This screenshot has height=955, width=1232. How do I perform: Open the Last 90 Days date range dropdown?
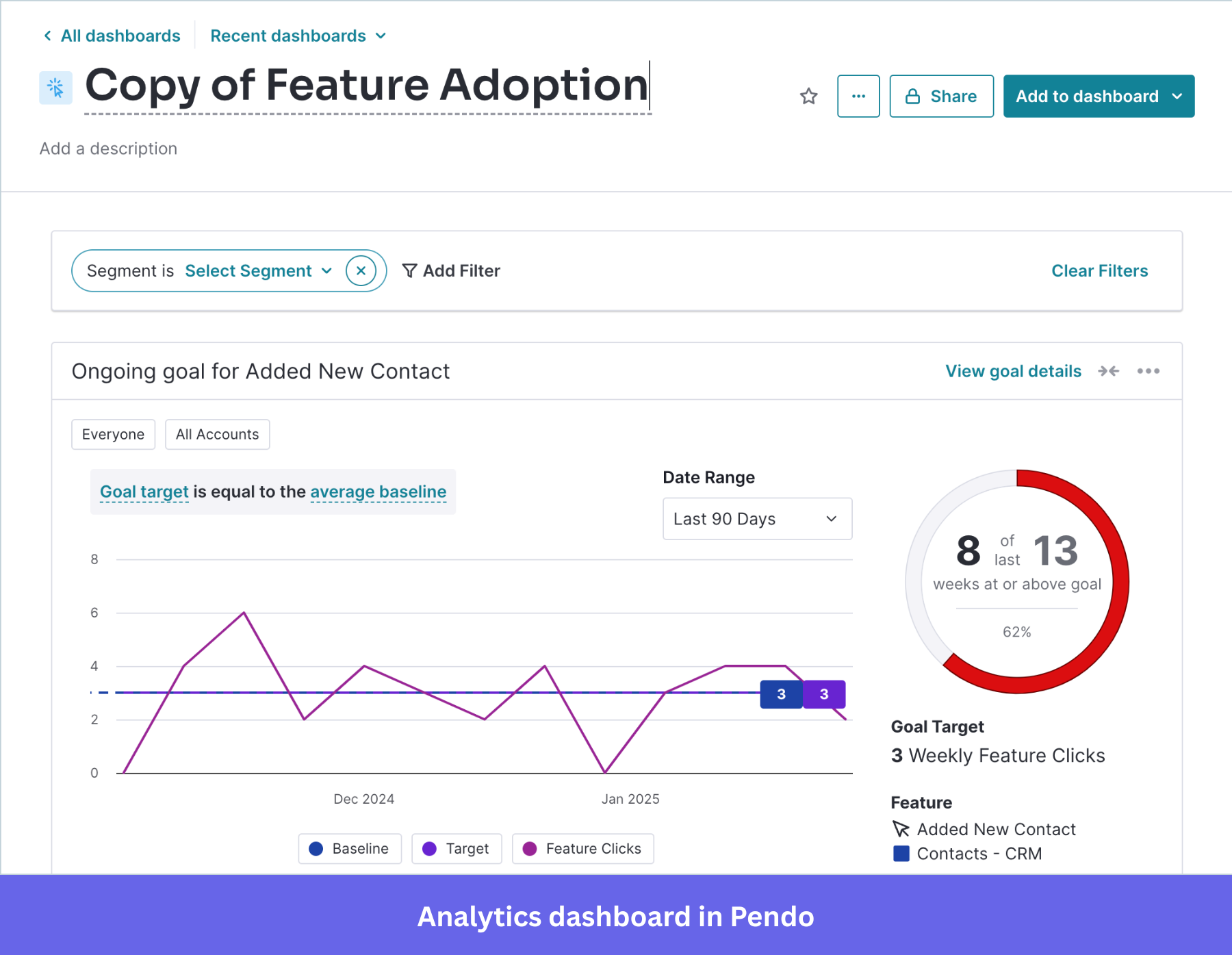pyautogui.click(x=757, y=519)
